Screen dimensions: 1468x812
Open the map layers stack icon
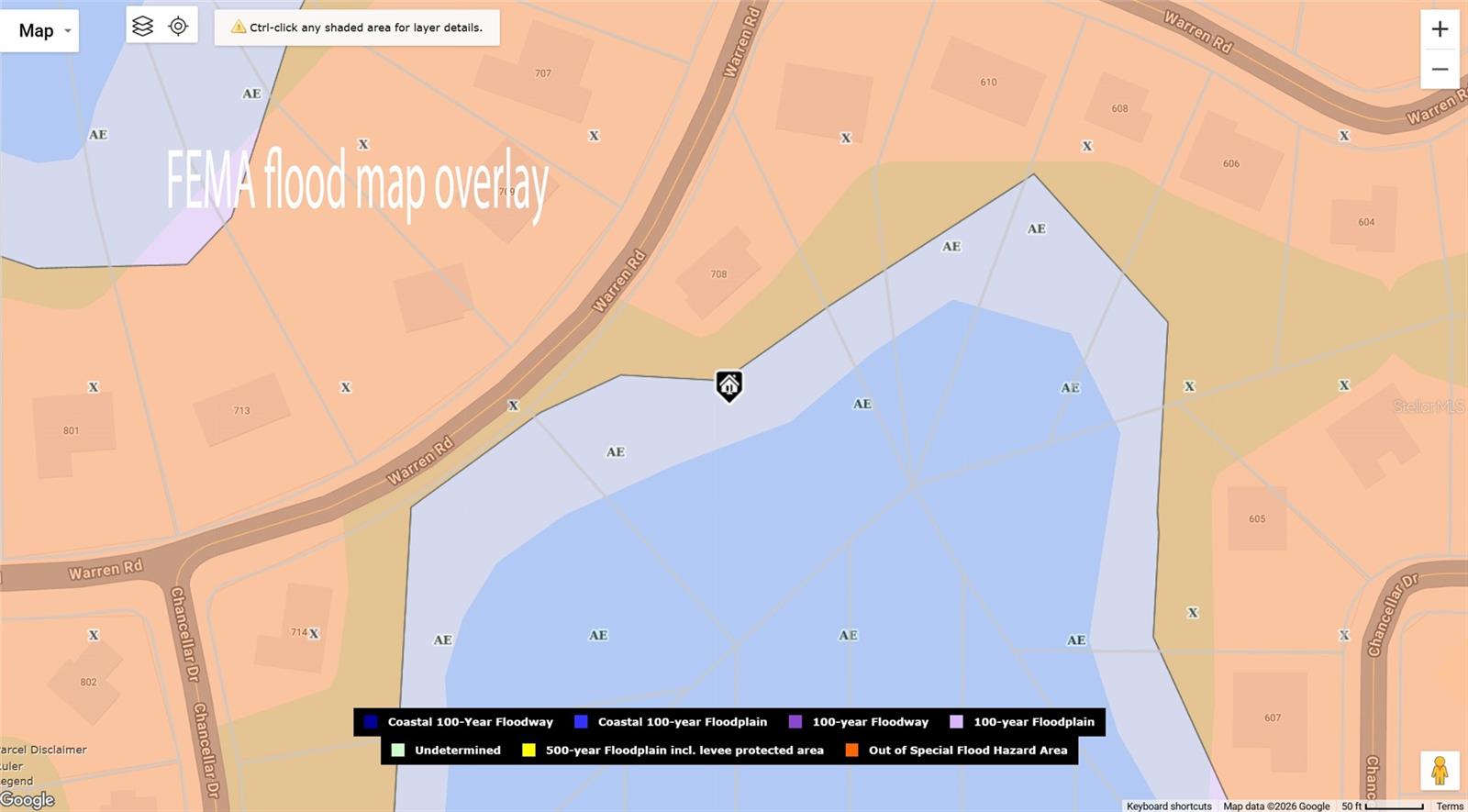143,27
